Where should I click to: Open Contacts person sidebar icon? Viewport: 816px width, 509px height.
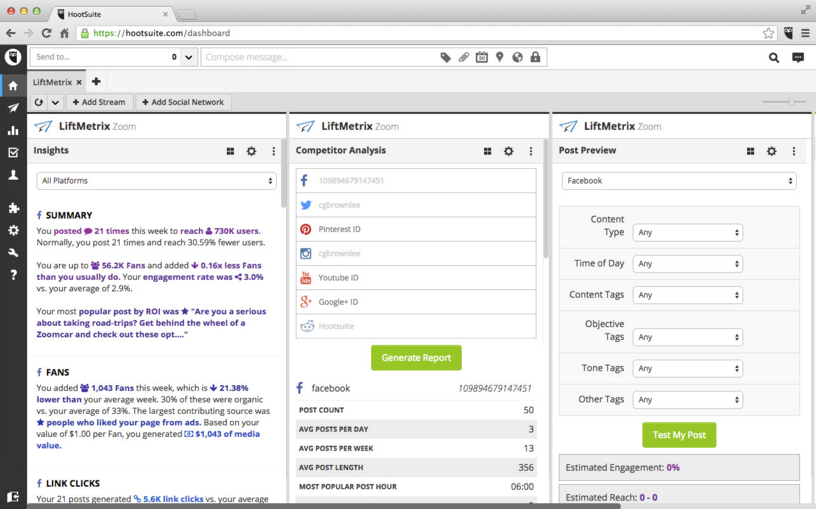[x=13, y=175]
